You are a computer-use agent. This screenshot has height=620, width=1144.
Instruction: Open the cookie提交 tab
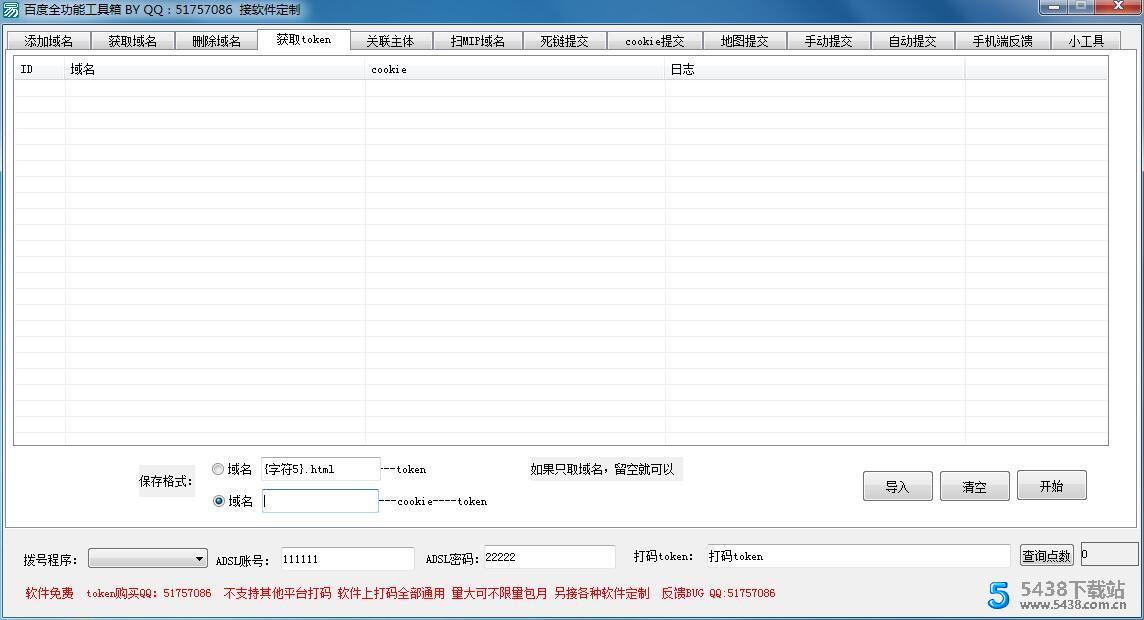(654, 41)
